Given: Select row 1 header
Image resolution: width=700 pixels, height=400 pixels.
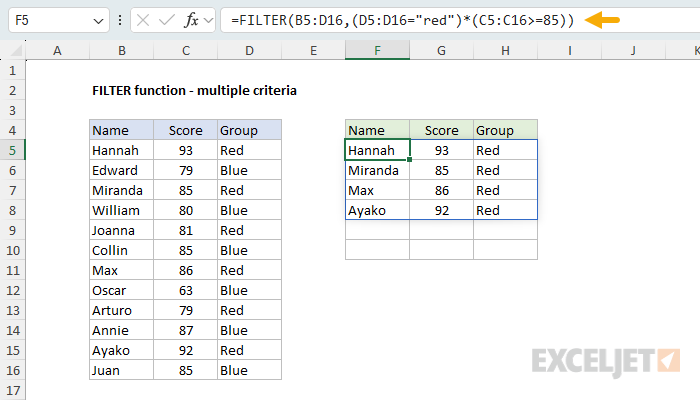Looking at the screenshot, I should point(12,71).
